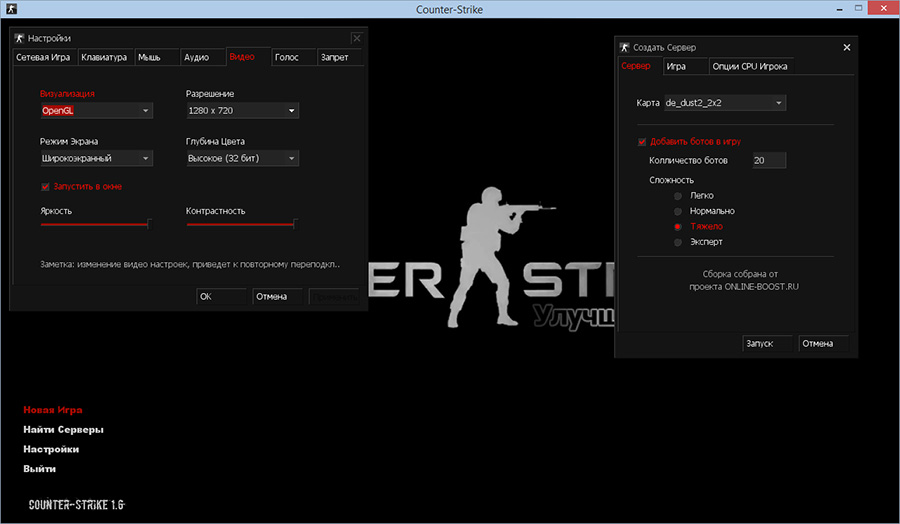
Task: Open the Глубина Цвета dropdown
Action: tap(242, 158)
